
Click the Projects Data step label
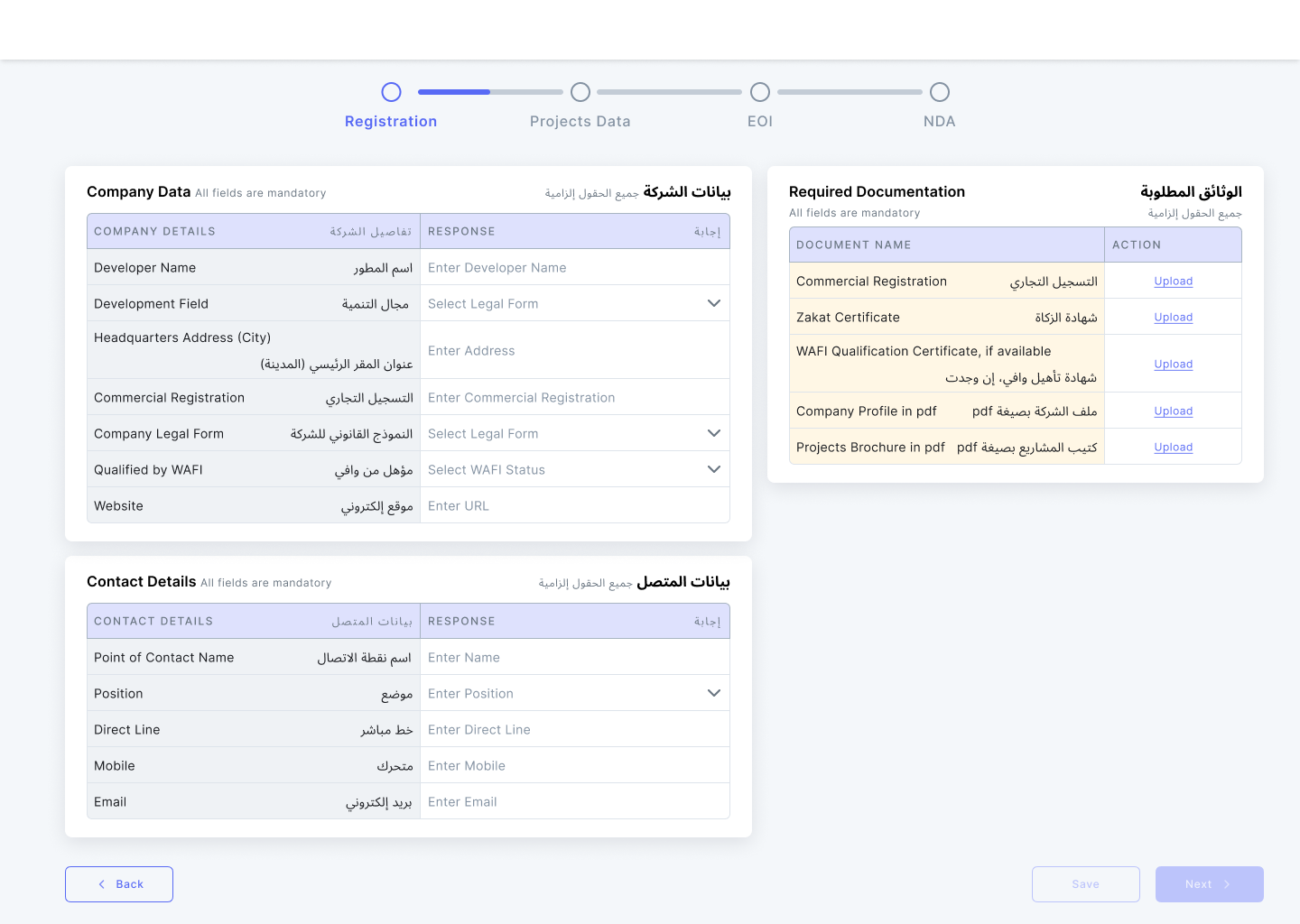[x=580, y=121]
